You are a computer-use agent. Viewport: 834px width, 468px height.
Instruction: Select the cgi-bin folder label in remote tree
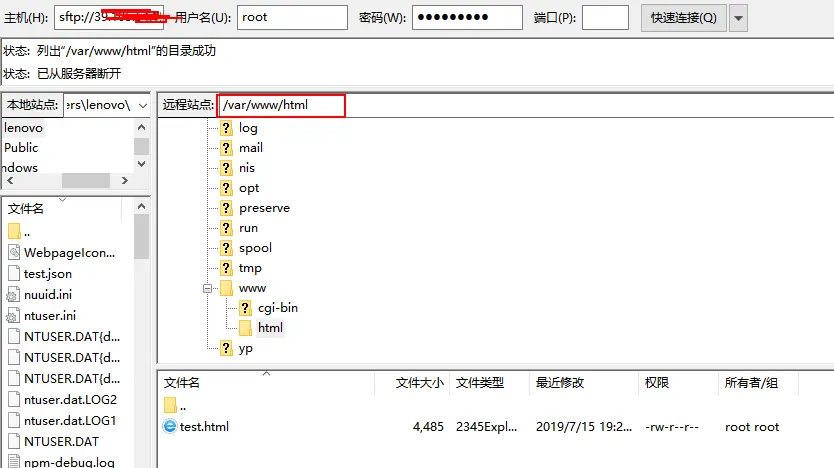(x=278, y=308)
